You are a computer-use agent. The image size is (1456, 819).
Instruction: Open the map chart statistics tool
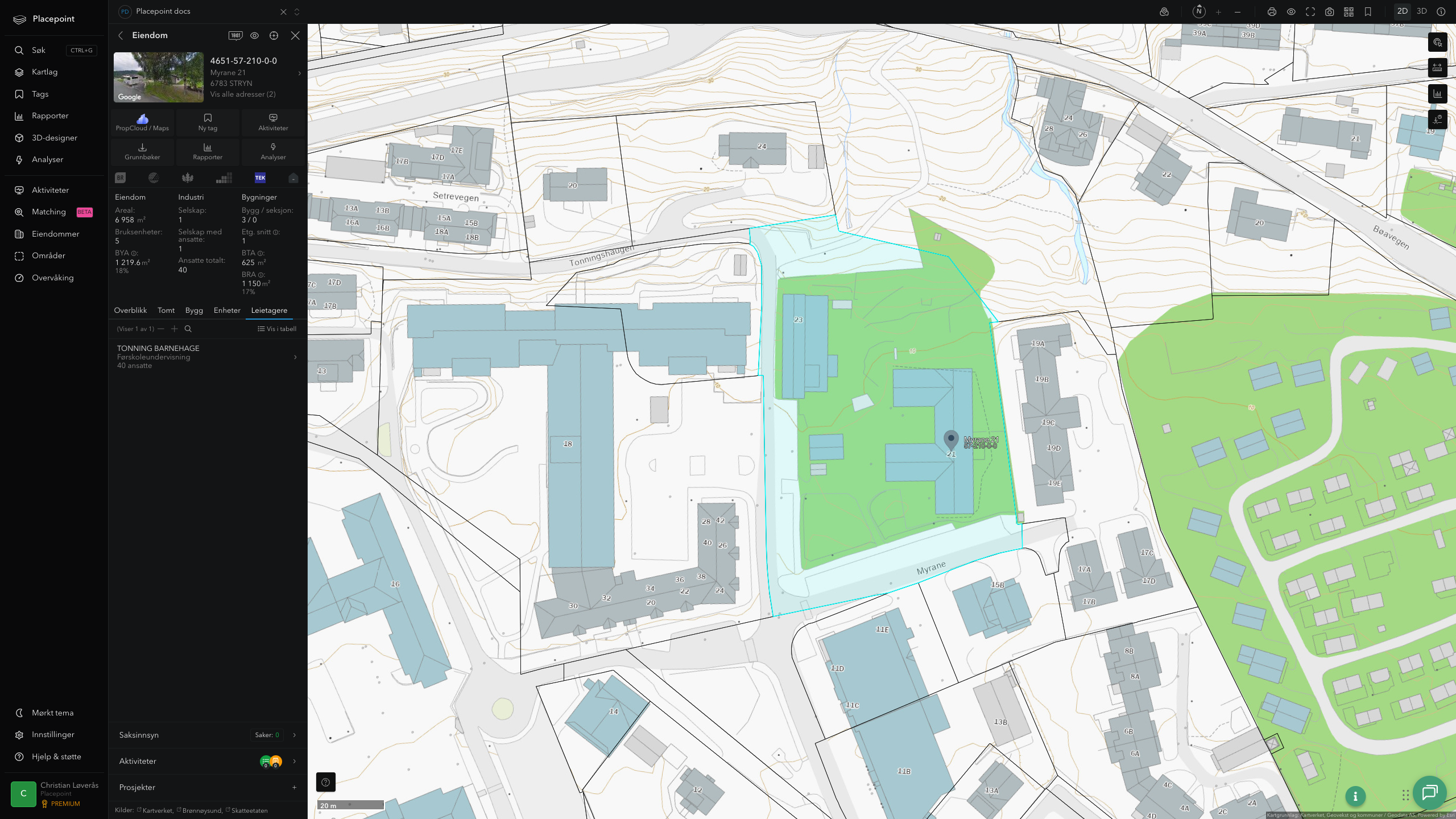click(x=1437, y=94)
